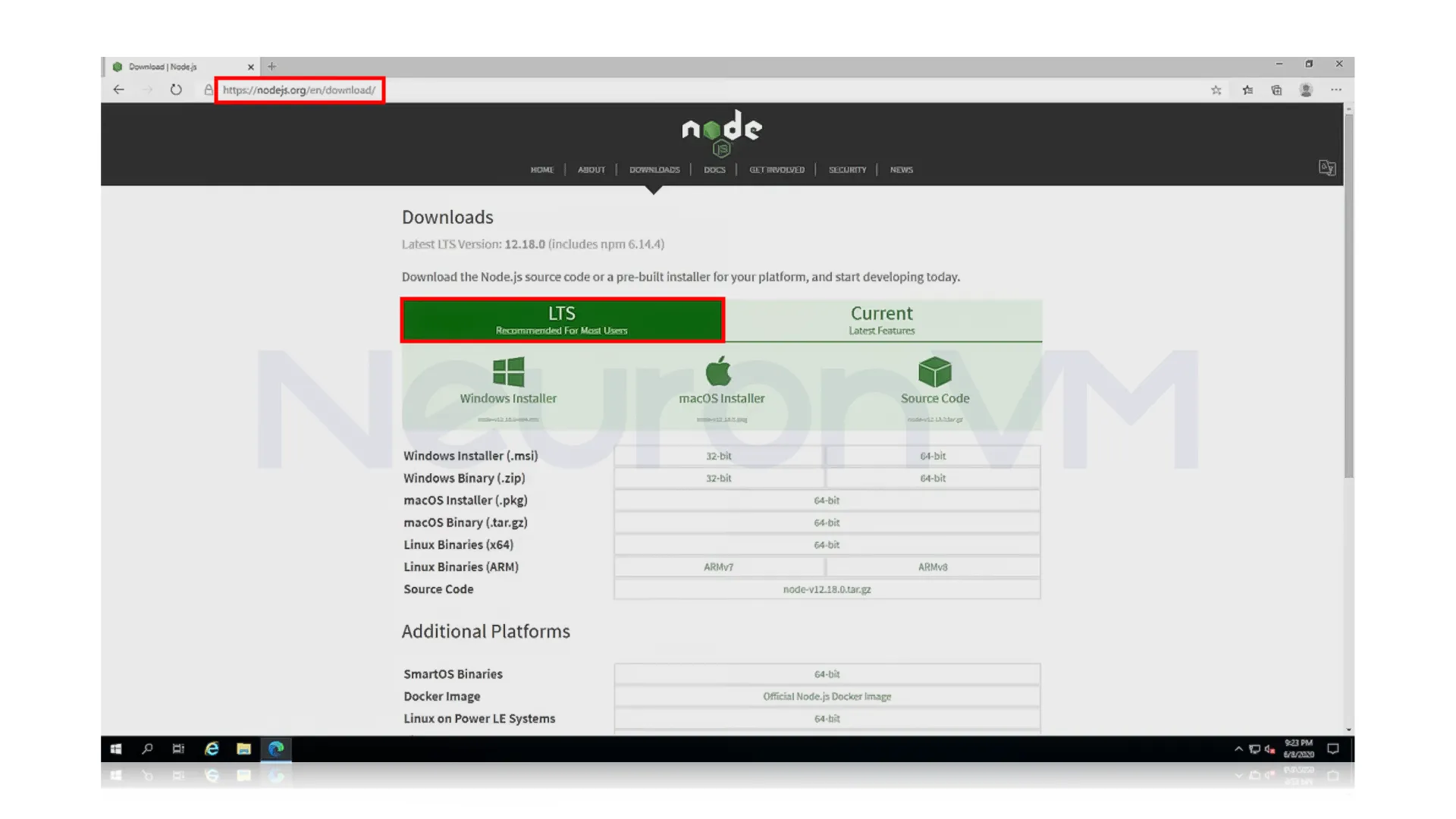Download Windows Installer (.msi) 64-bit
Screen dimensions: 1456x819
[x=933, y=456]
